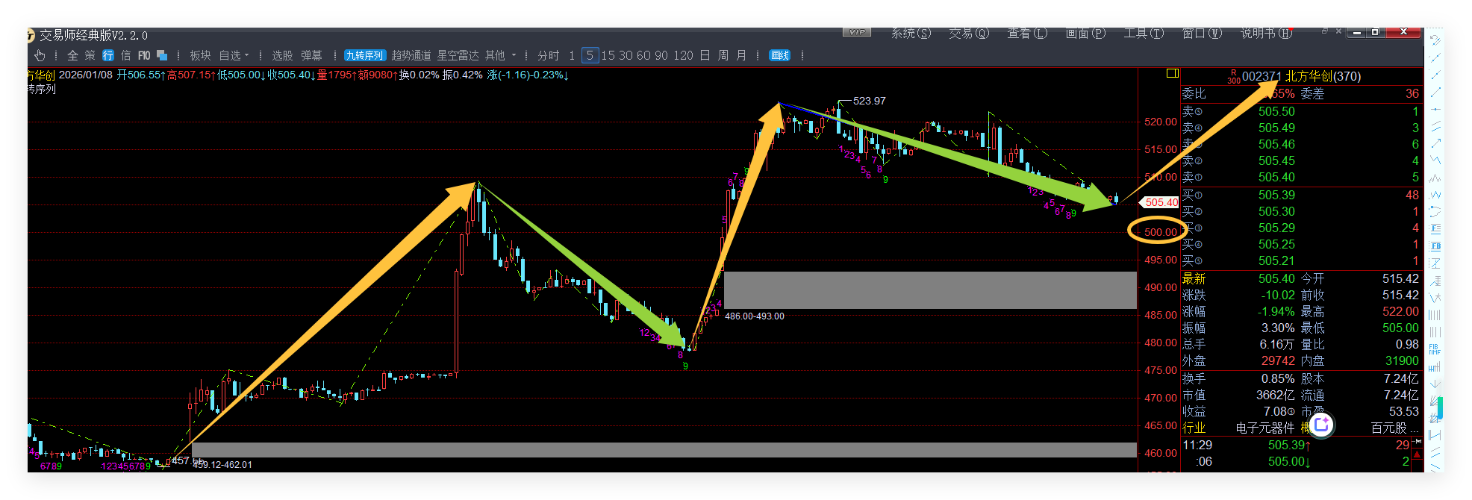The height and width of the screenshot is (500, 1472).
Task: Enable the 趋势通道 trend channel indicator
Action: click(x=411, y=55)
